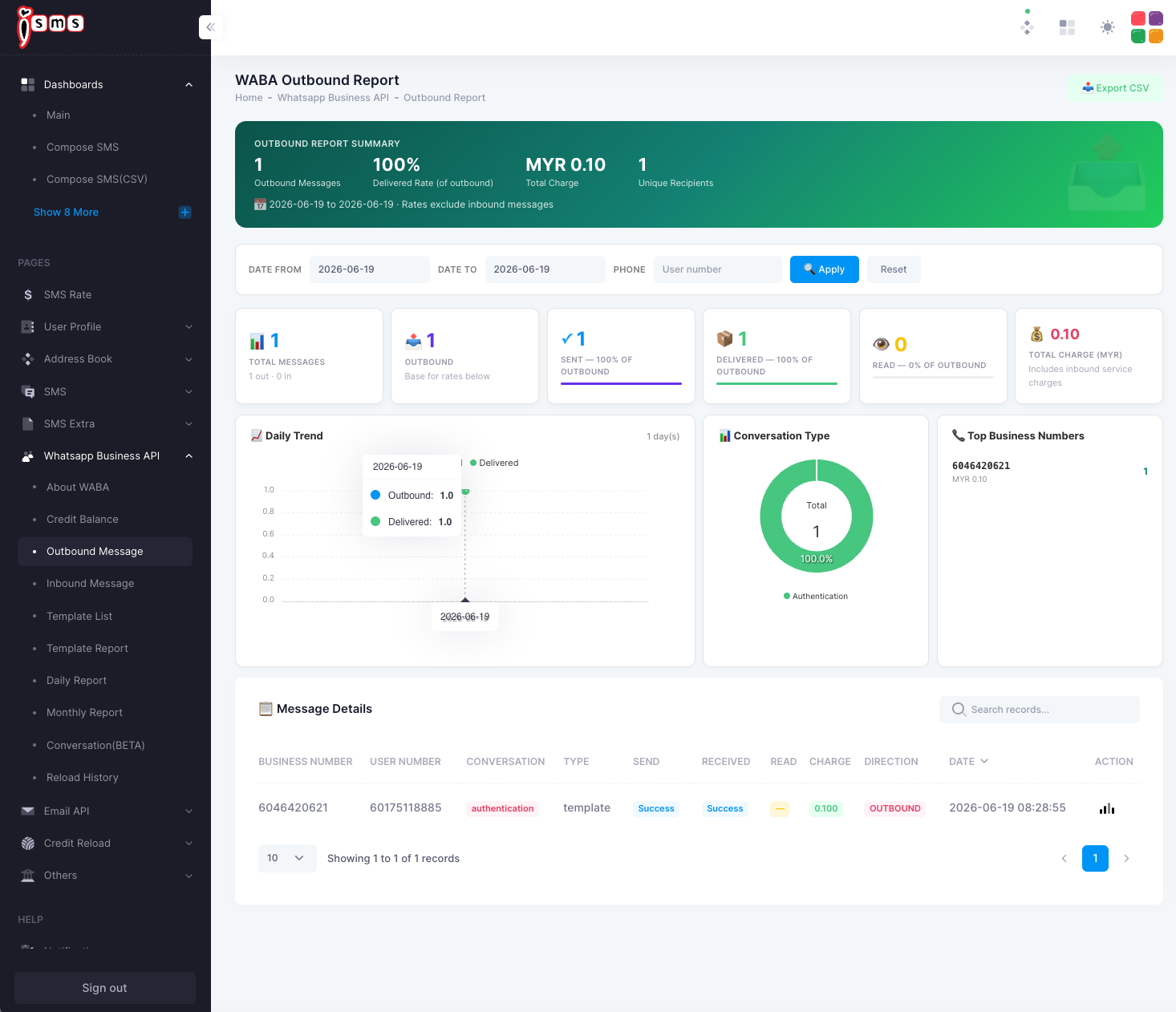The image size is (1176, 1012).
Task: Go to next page arrow in pagination
Action: [x=1126, y=859]
